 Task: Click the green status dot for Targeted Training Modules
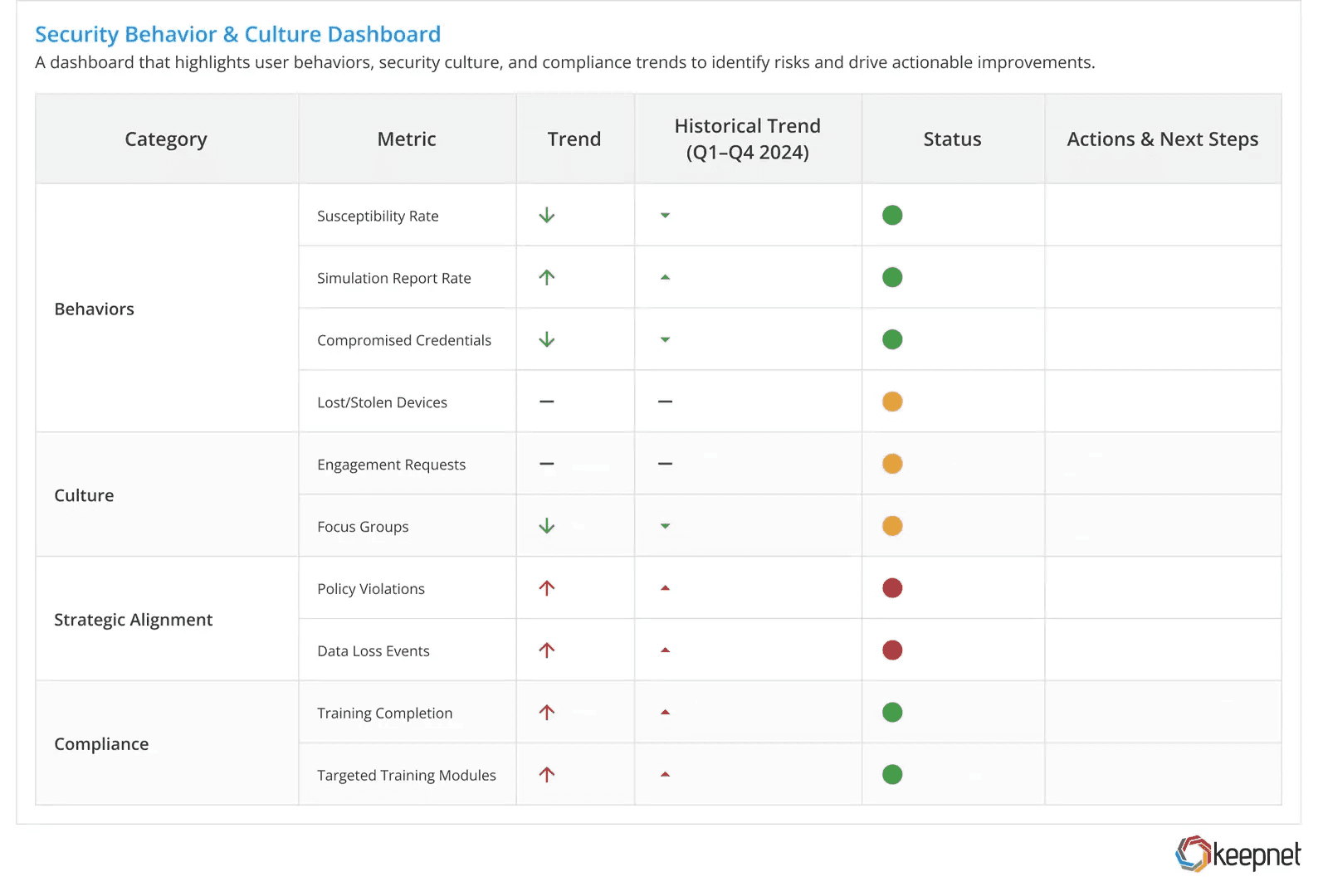point(892,775)
